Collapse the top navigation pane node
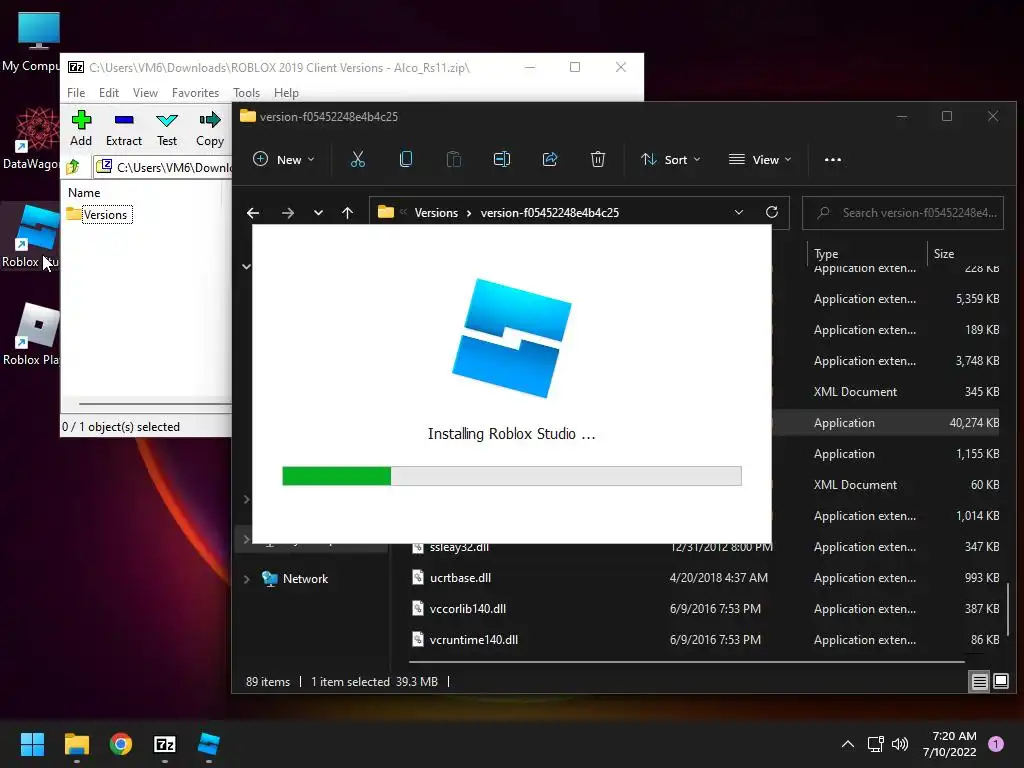1024x768 pixels. tap(246, 266)
